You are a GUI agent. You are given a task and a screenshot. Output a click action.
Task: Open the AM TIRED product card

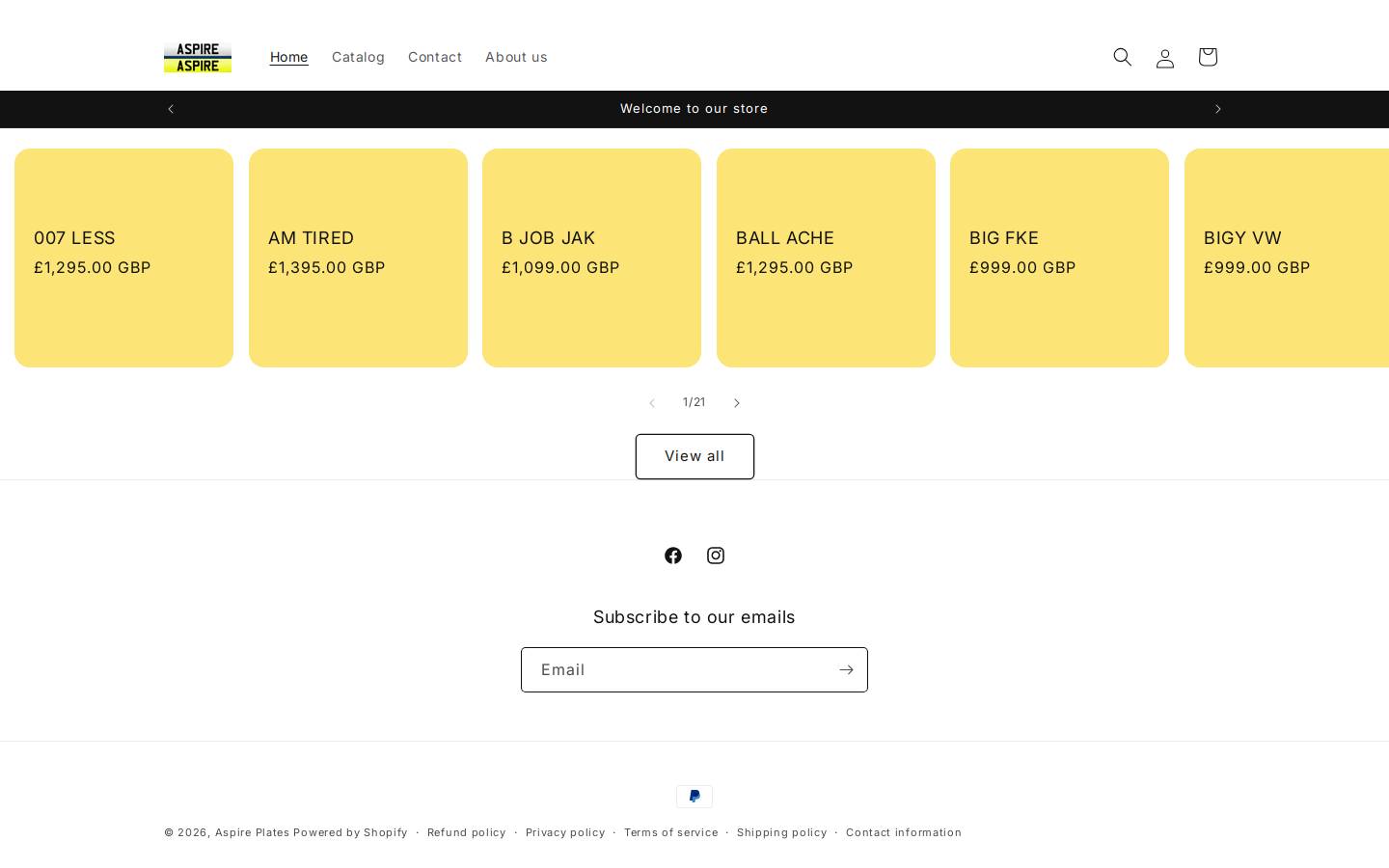(358, 258)
